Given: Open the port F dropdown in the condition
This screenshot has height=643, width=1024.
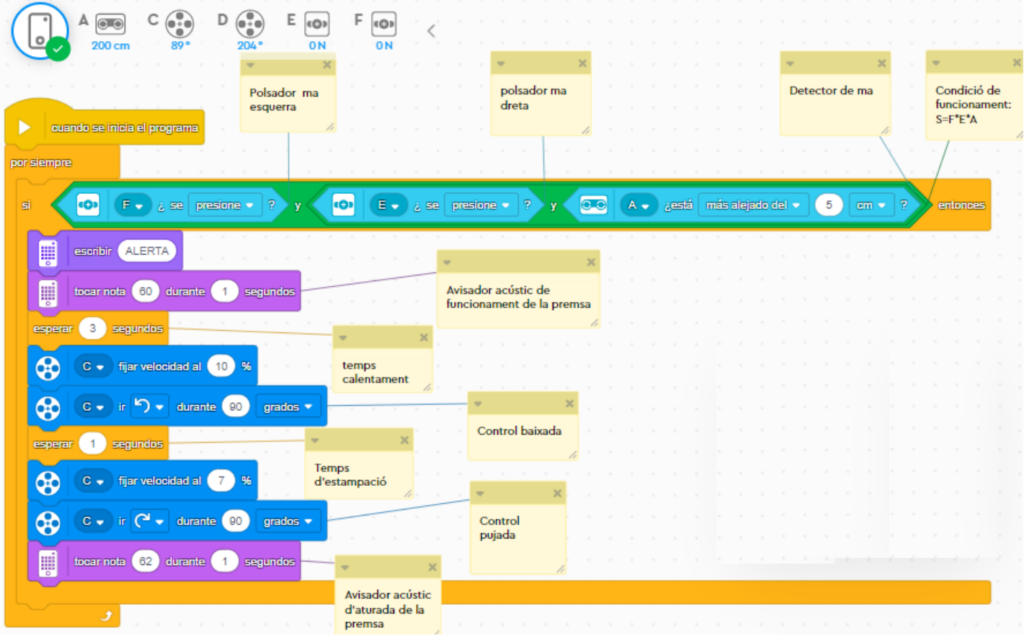Looking at the screenshot, I should pos(132,205).
